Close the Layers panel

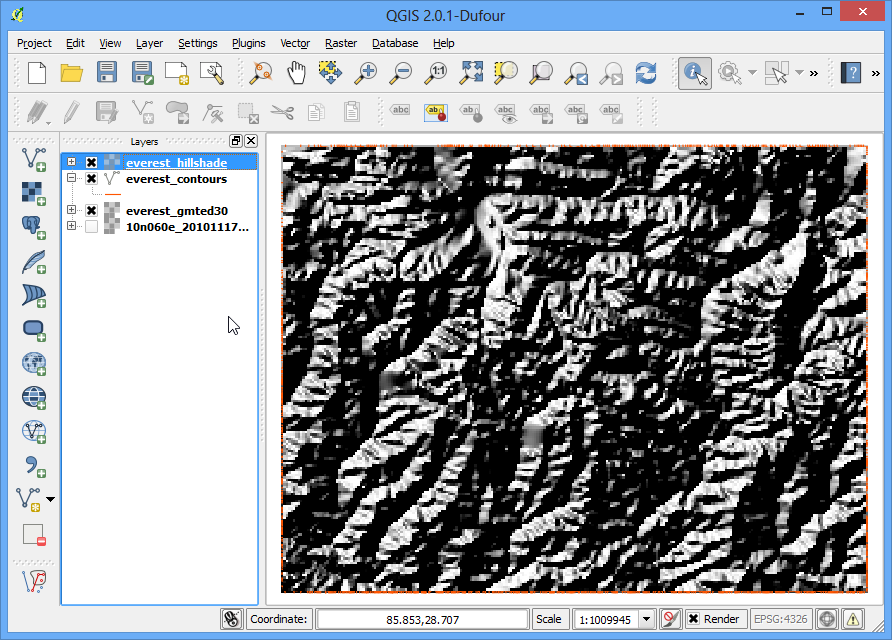pos(251,141)
